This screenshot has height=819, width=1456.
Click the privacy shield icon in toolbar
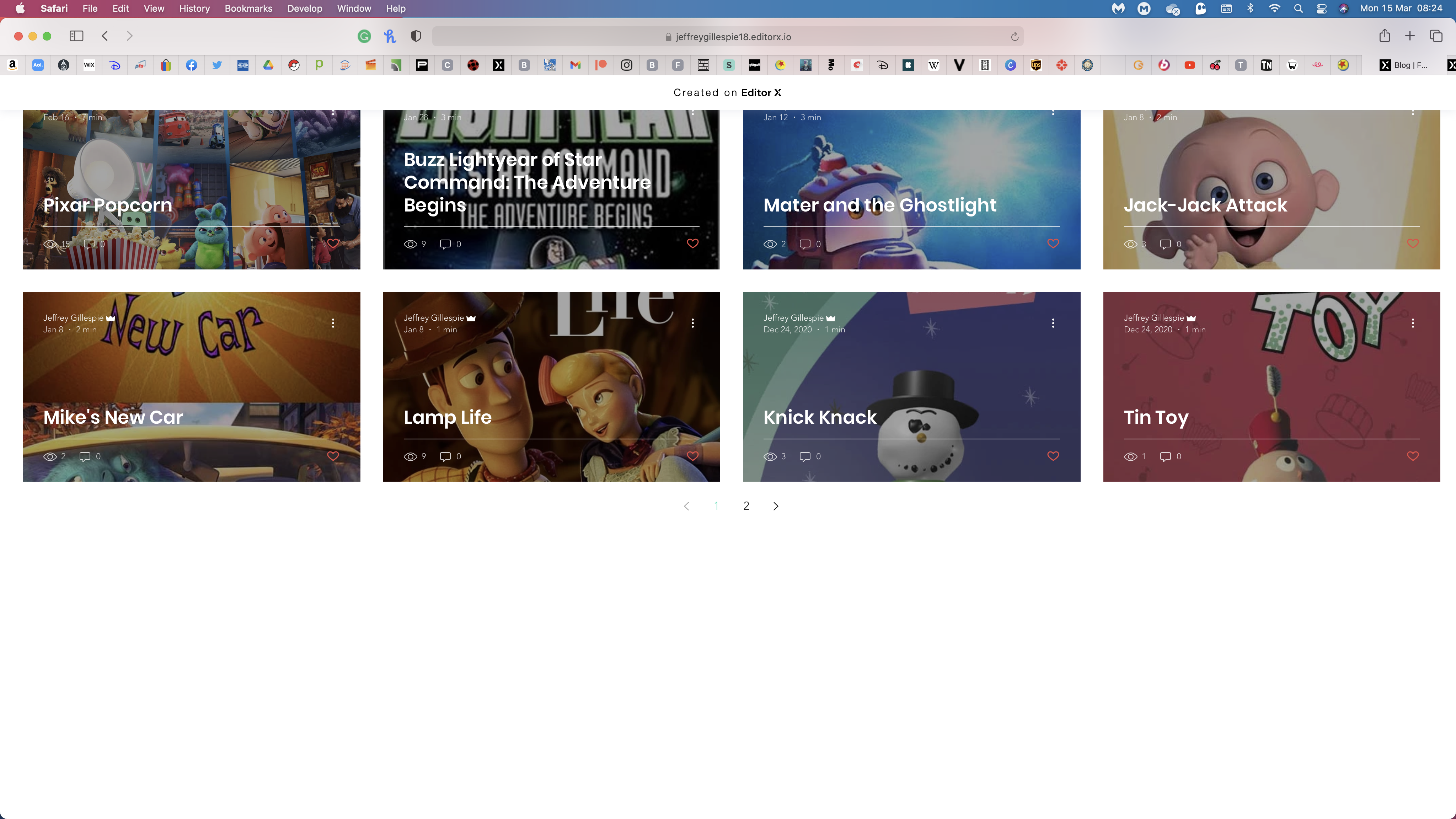pyautogui.click(x=416, y=36)
